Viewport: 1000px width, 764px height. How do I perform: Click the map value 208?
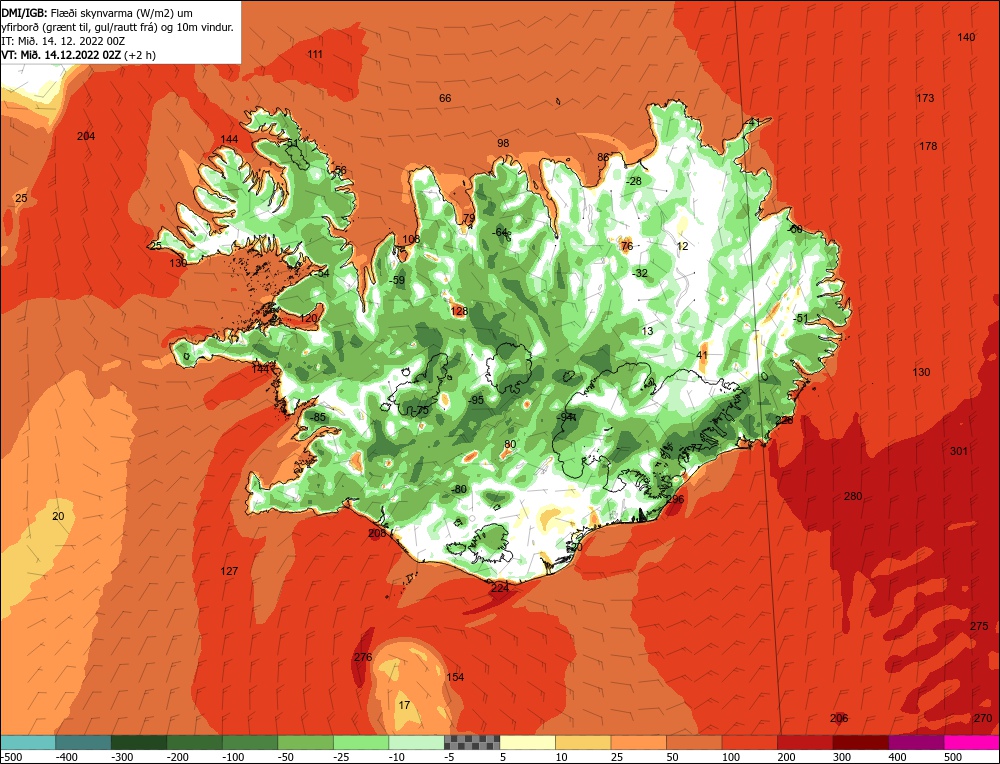[377, 533]
